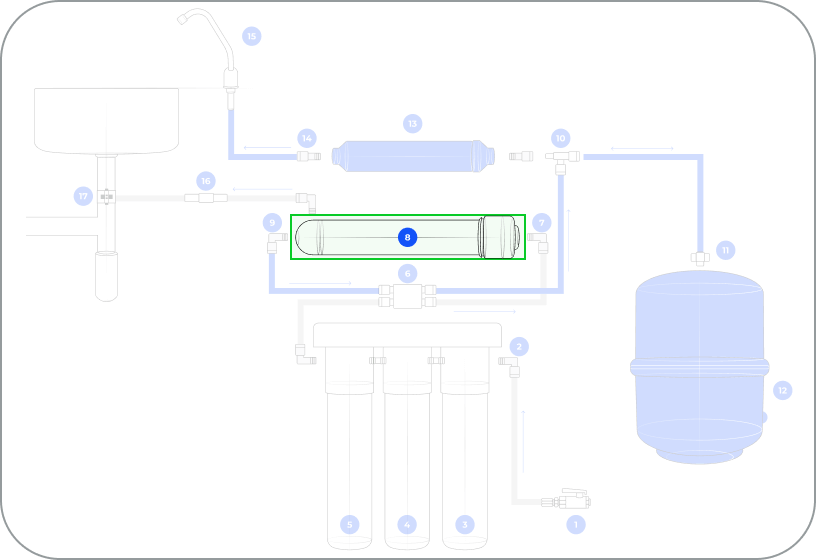Select marker 6 above the four-way valve

[x=406, y=273]
